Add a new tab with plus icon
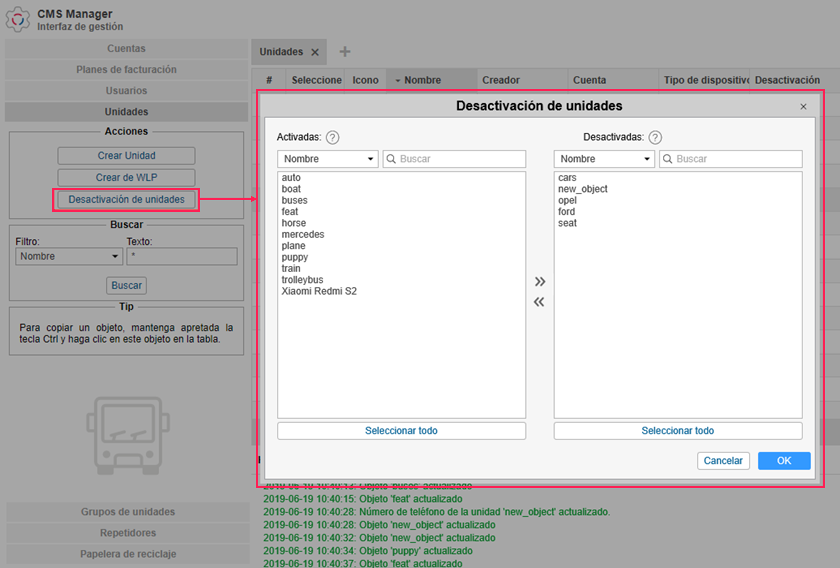The height and width of the screenshot is (568, 840). (x=345, y=52)
